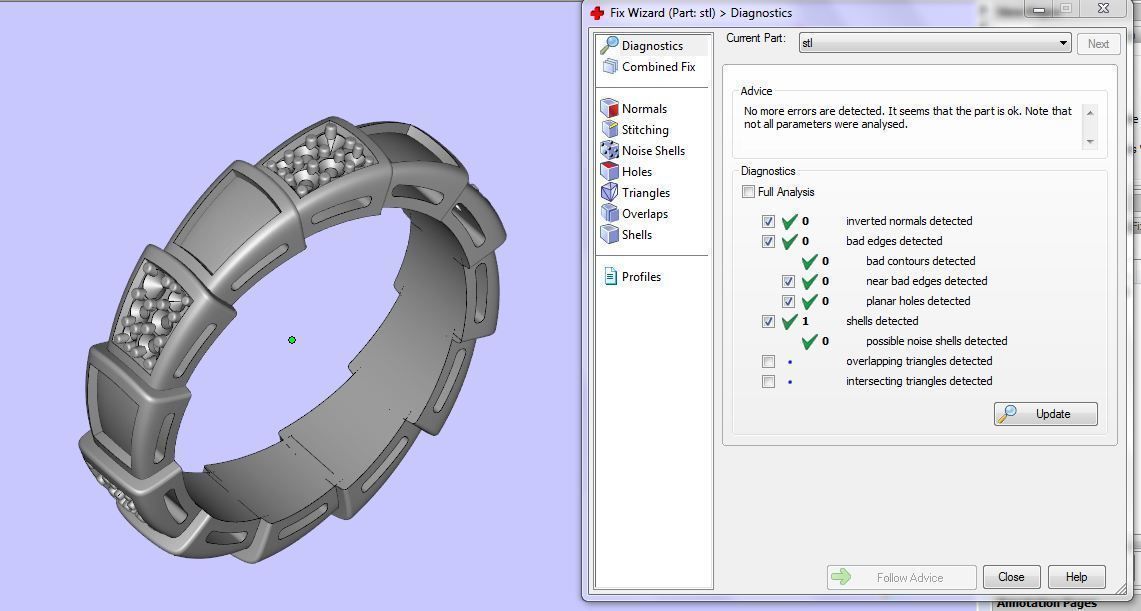Click the Close button

(1011, 577)
